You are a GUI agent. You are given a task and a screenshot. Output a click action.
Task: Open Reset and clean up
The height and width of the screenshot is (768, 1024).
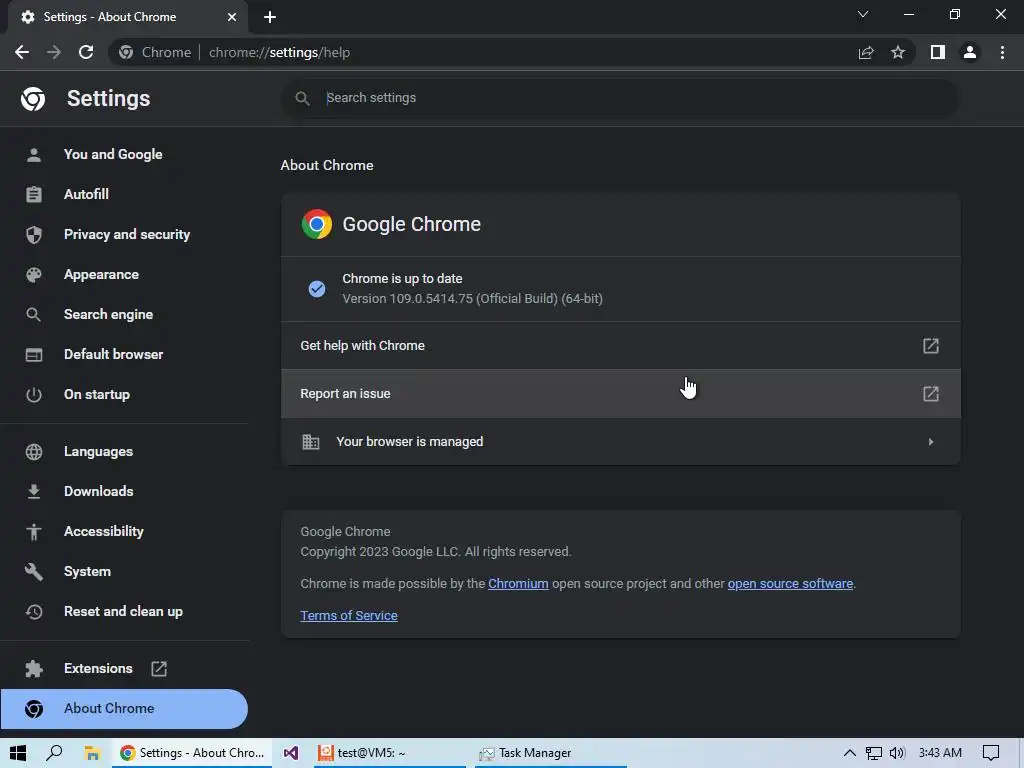[x=123, y=611]
